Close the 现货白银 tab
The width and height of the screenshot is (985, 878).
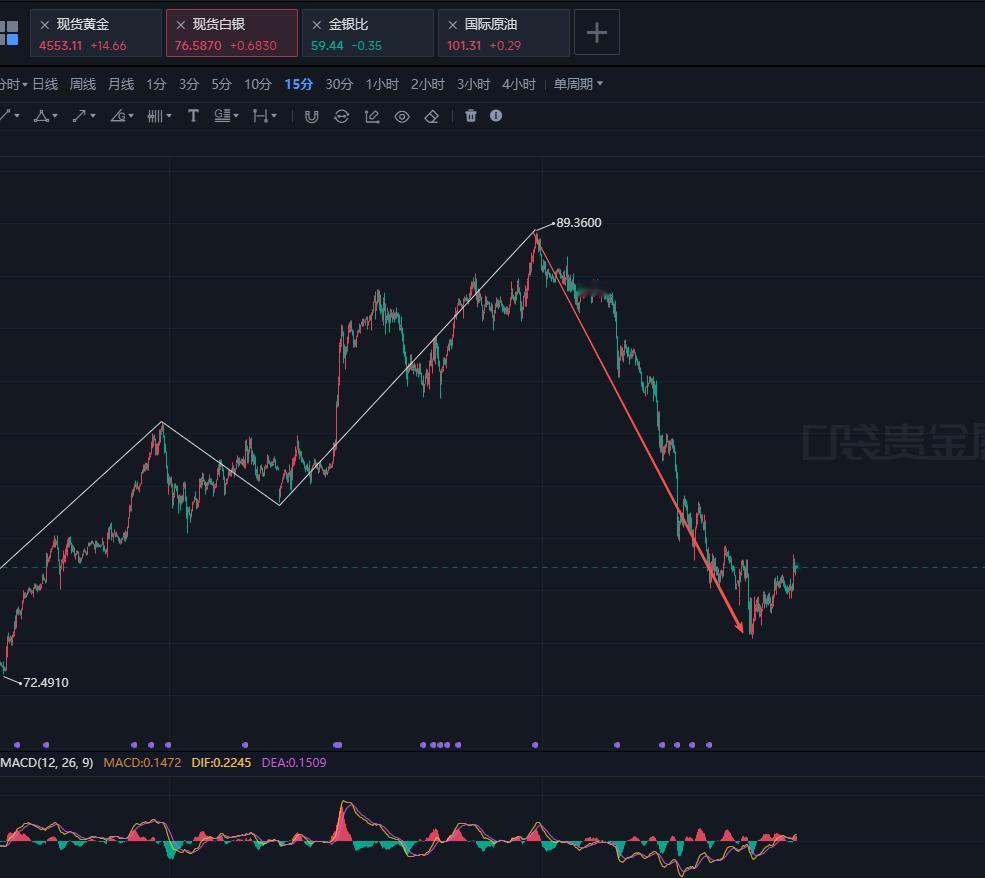pos(181,25)
